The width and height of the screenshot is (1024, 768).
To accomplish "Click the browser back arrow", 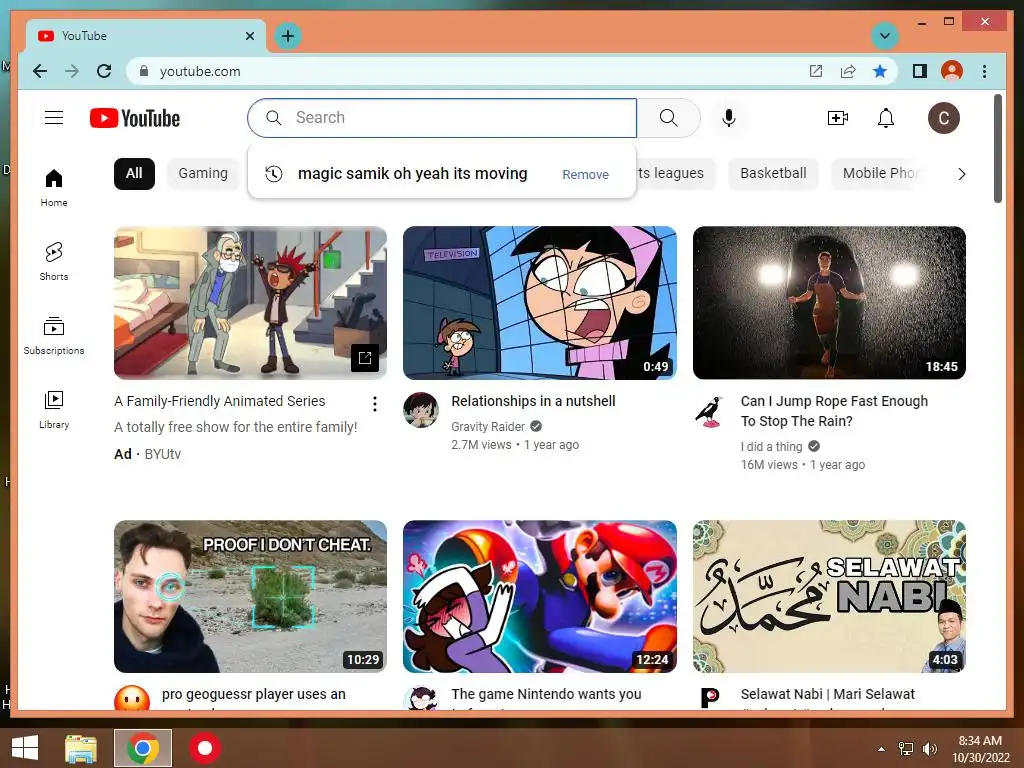I will pyautogui.click(x=40, y=71).
